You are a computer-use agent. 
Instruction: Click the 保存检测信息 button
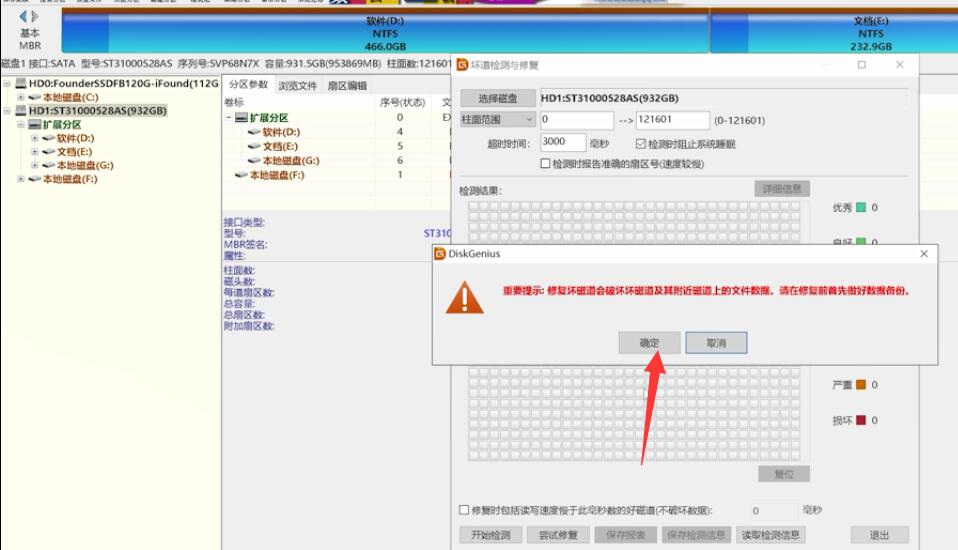click(696, 535)
